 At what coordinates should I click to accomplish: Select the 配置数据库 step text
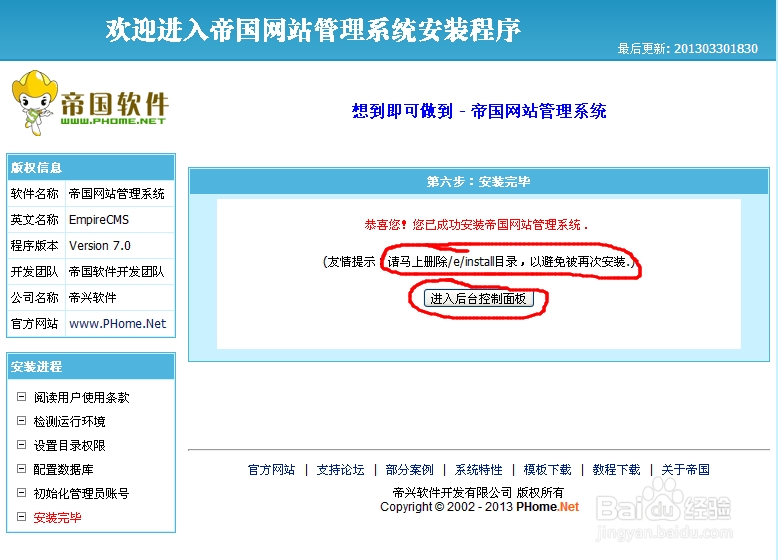coord(64,469)
